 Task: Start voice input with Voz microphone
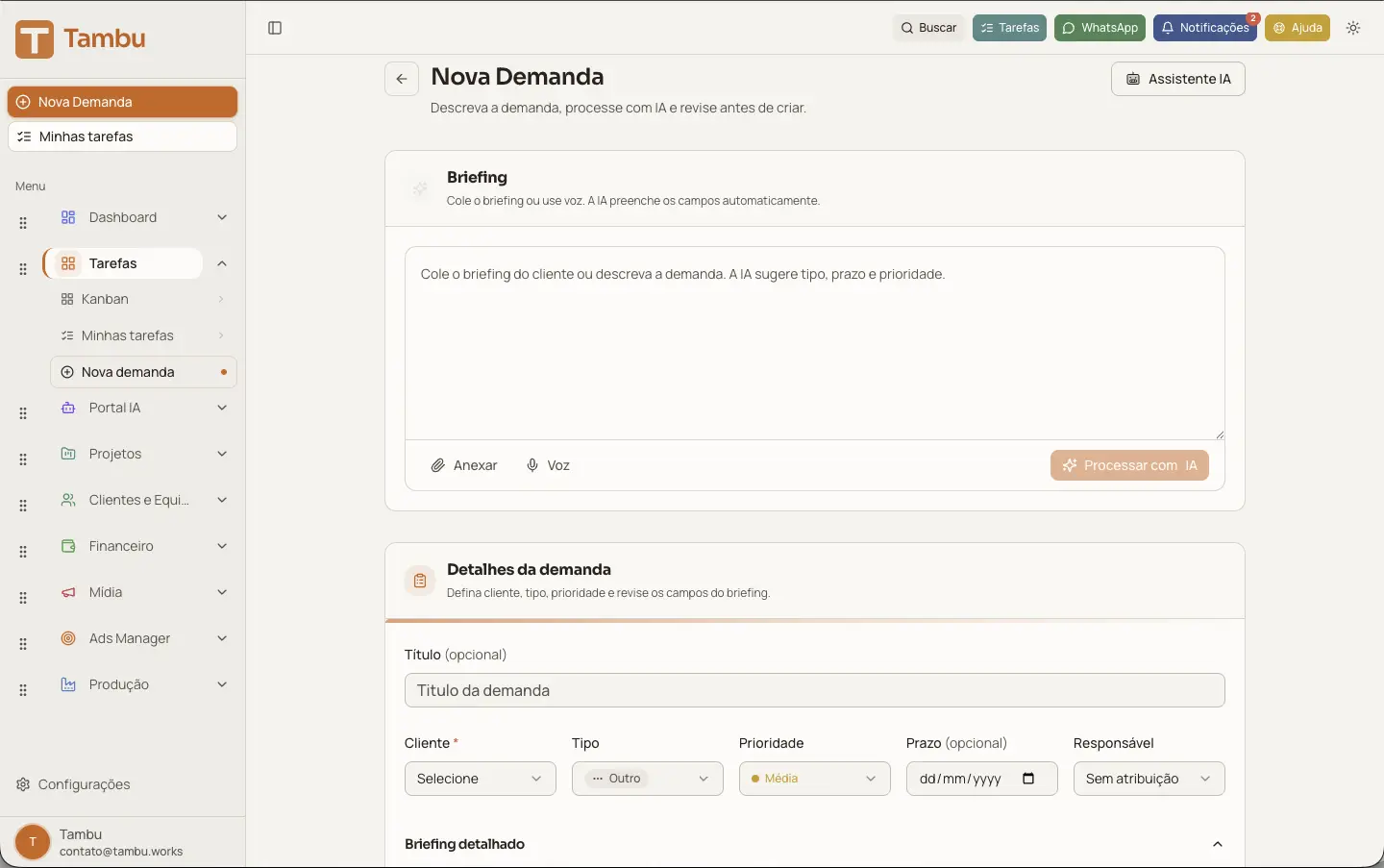(x=548, y=465)
